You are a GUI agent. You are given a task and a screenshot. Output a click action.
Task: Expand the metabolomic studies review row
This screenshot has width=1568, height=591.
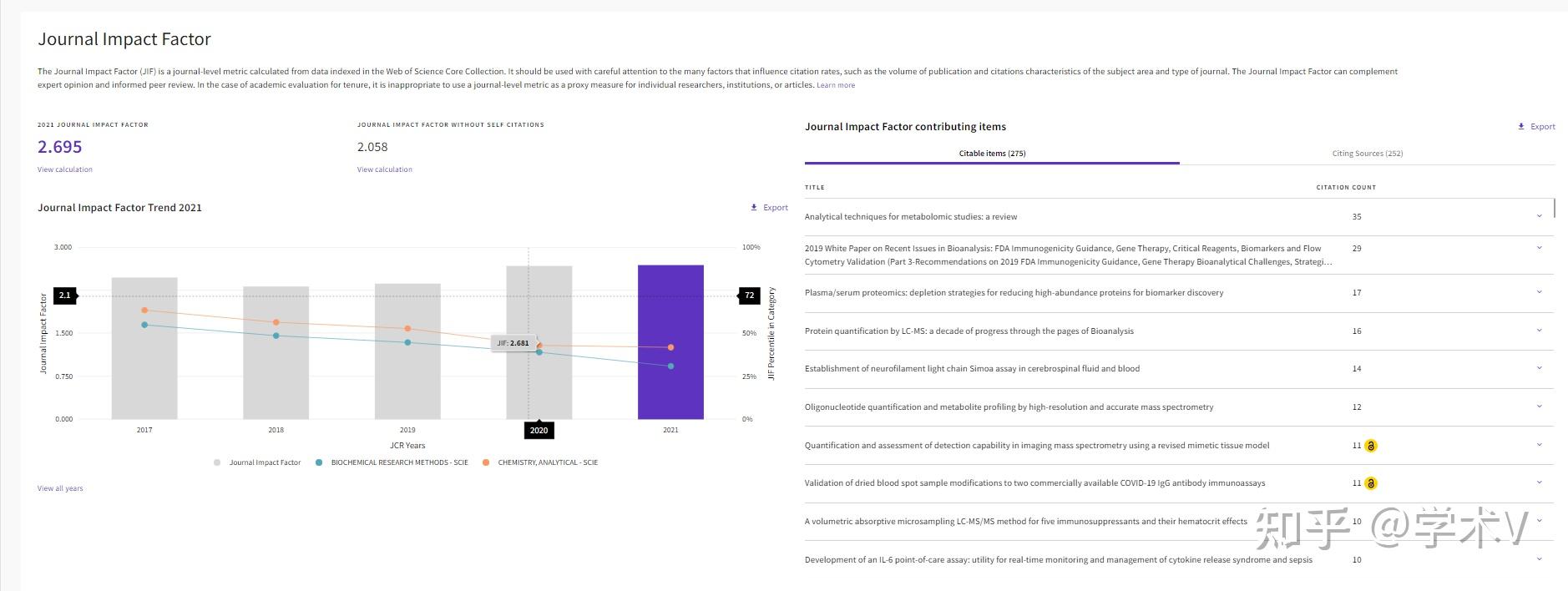pyautogui.click(x=1539, y=216)
